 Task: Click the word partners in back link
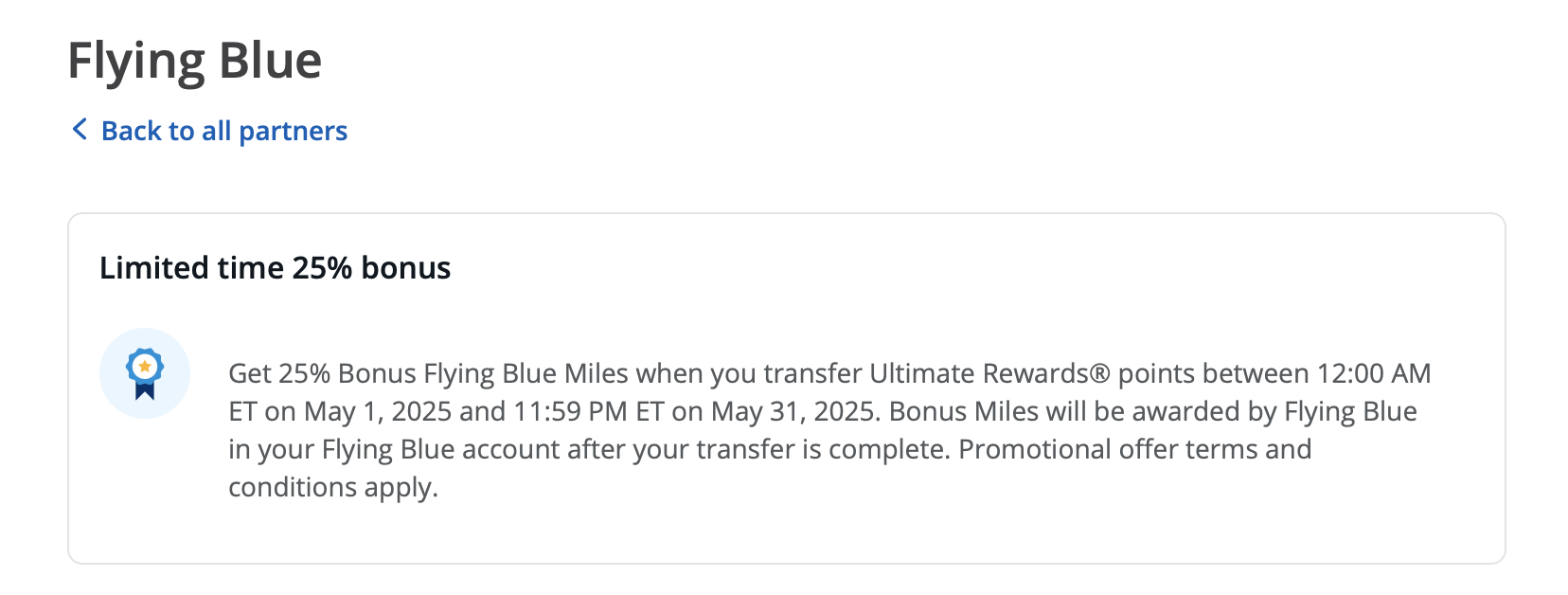tap(294, 131)
